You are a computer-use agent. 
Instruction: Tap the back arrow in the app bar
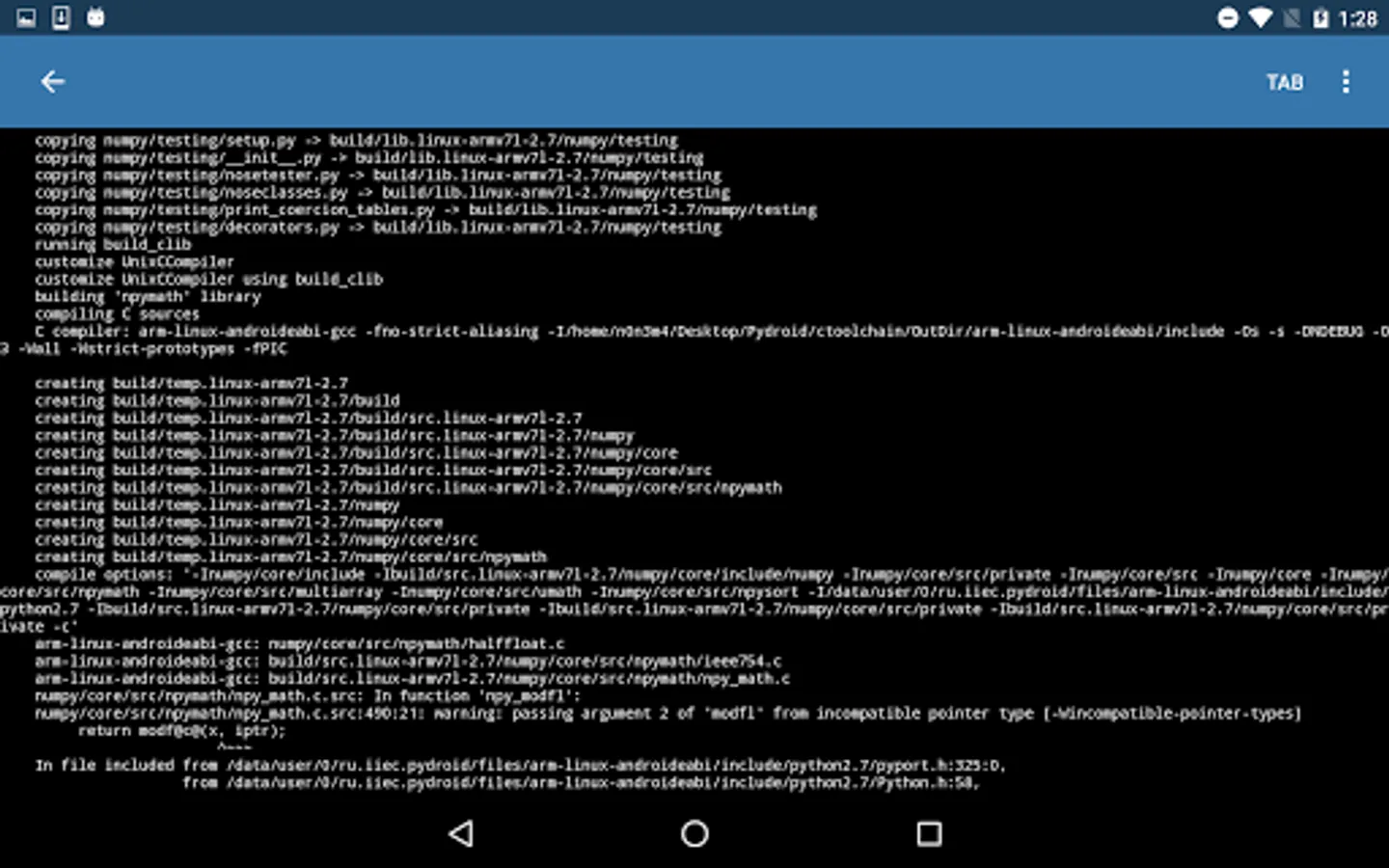coord(53,82)
